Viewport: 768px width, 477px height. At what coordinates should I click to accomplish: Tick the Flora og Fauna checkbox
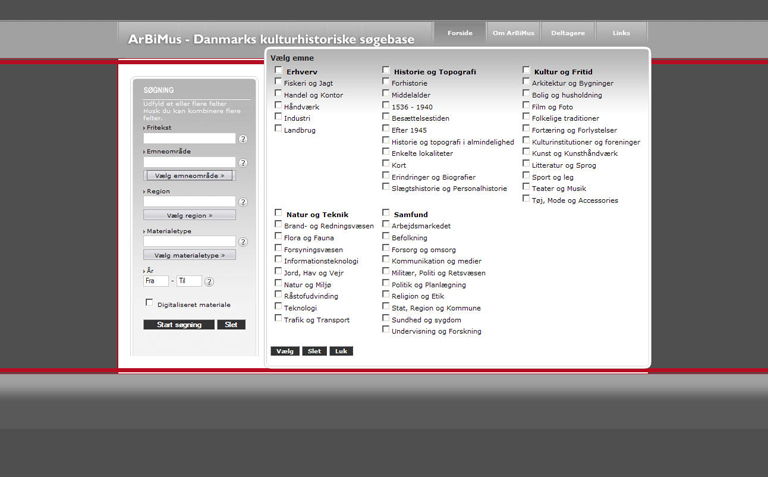point(278,236)
